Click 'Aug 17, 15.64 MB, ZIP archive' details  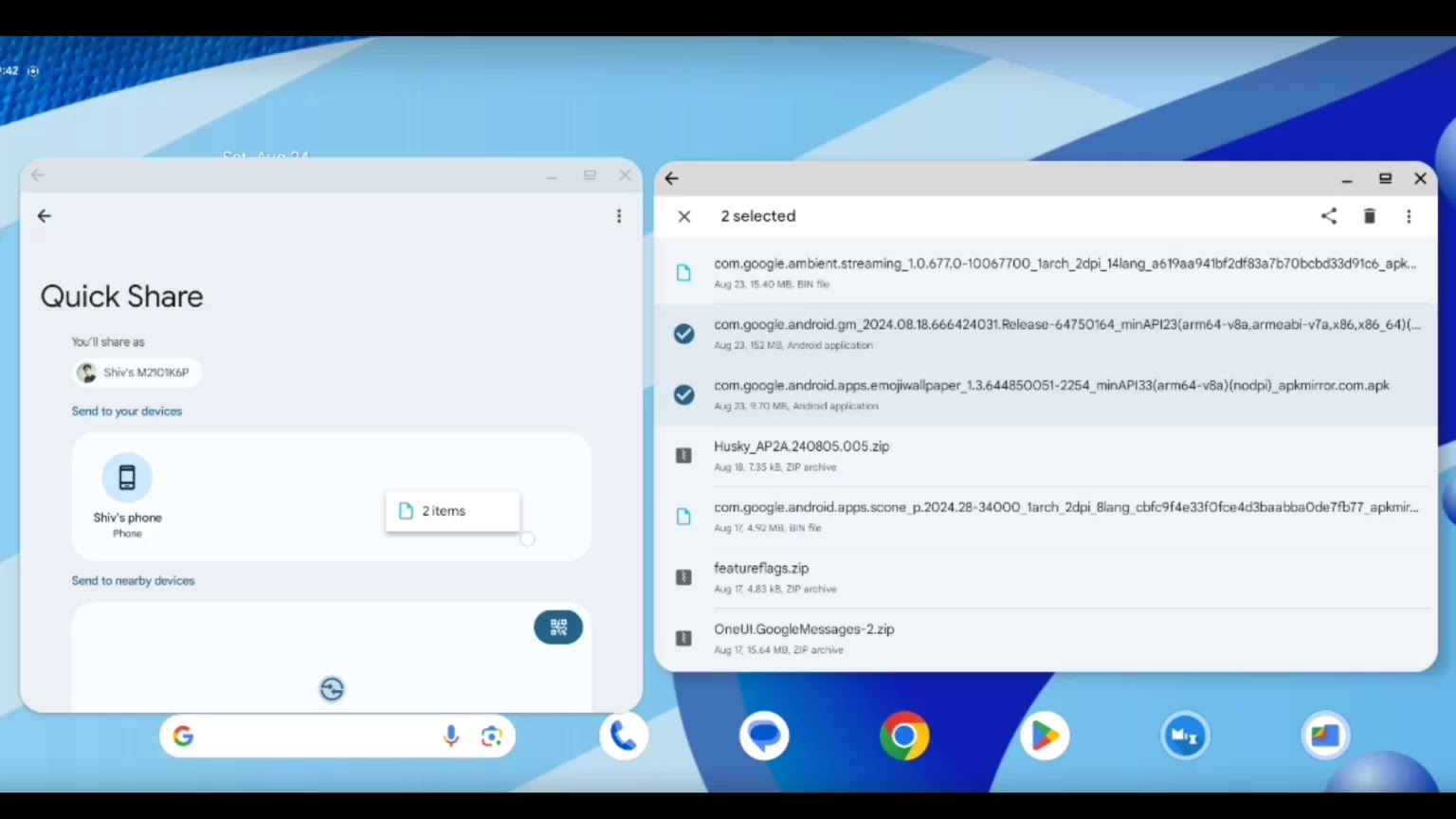click(x=778, y=650)
